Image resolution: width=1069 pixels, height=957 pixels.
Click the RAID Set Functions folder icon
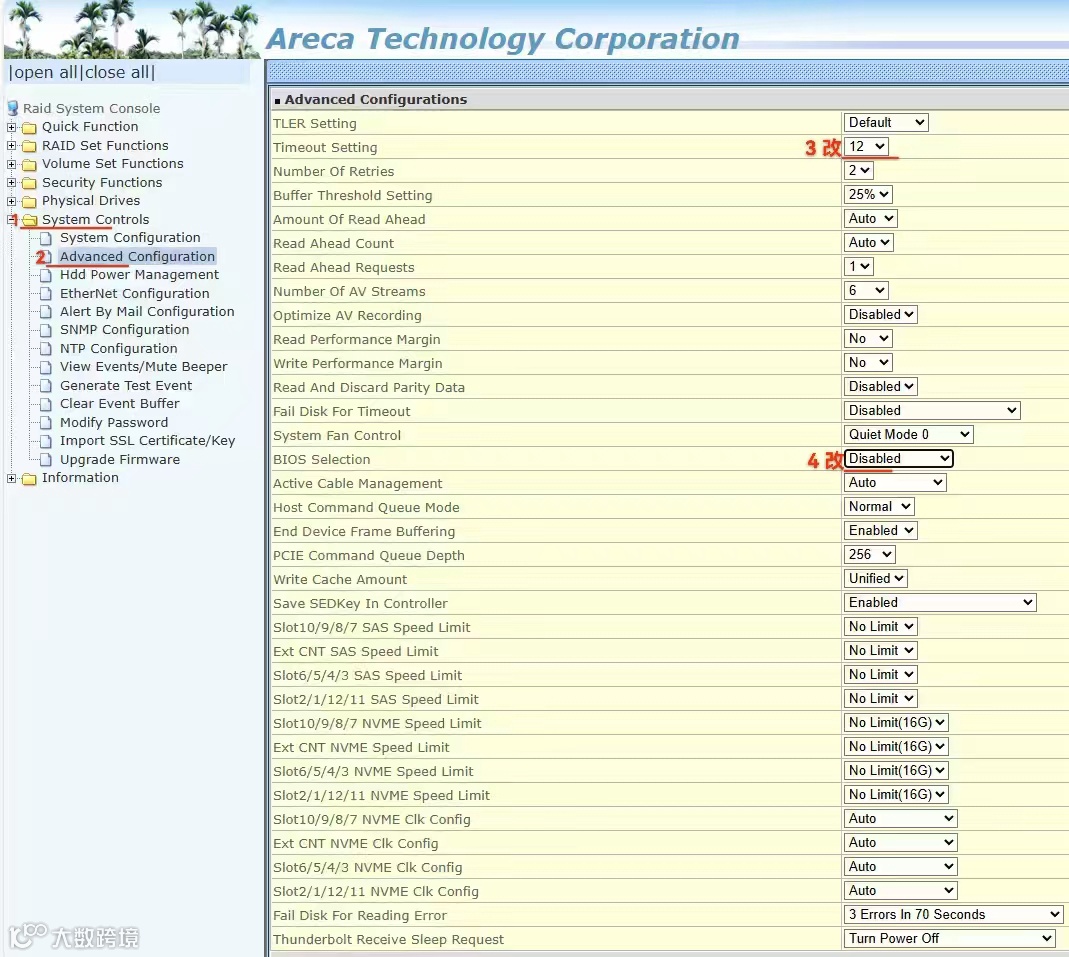click(x=29, y=146)
